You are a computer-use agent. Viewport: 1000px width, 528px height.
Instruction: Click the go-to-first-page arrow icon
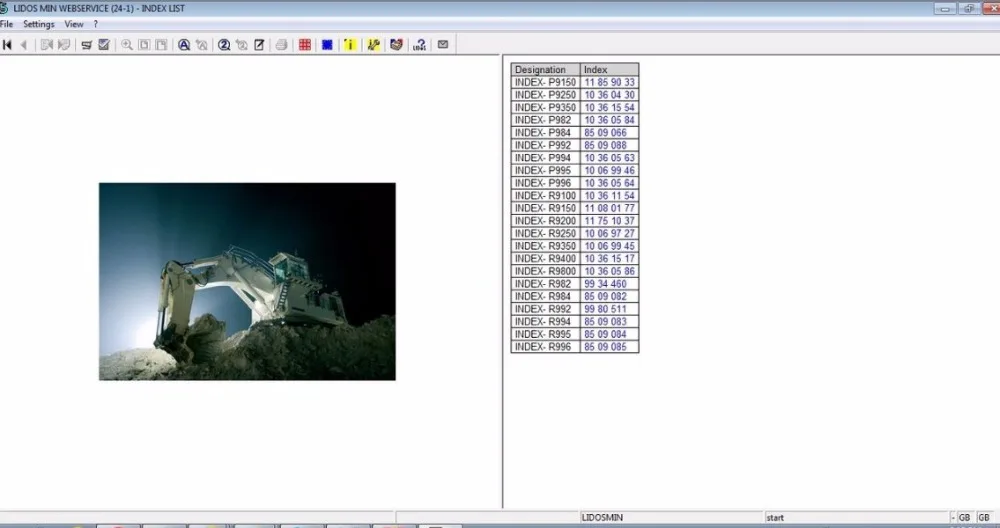(x=8, y=45)
